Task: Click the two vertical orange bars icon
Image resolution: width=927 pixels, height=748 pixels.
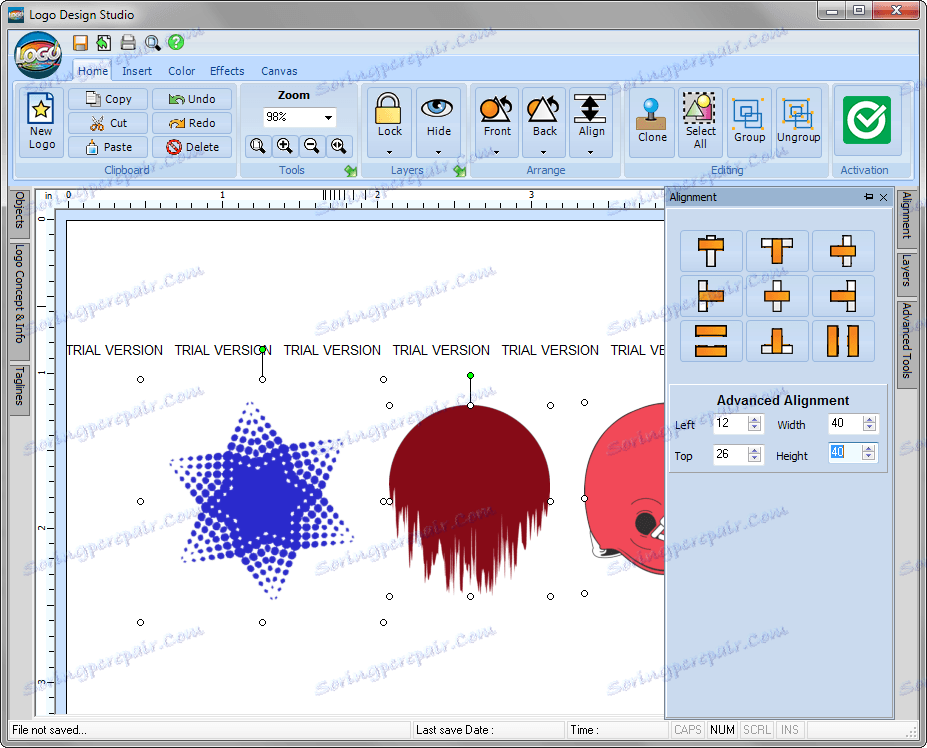Action: click(843, 341)
